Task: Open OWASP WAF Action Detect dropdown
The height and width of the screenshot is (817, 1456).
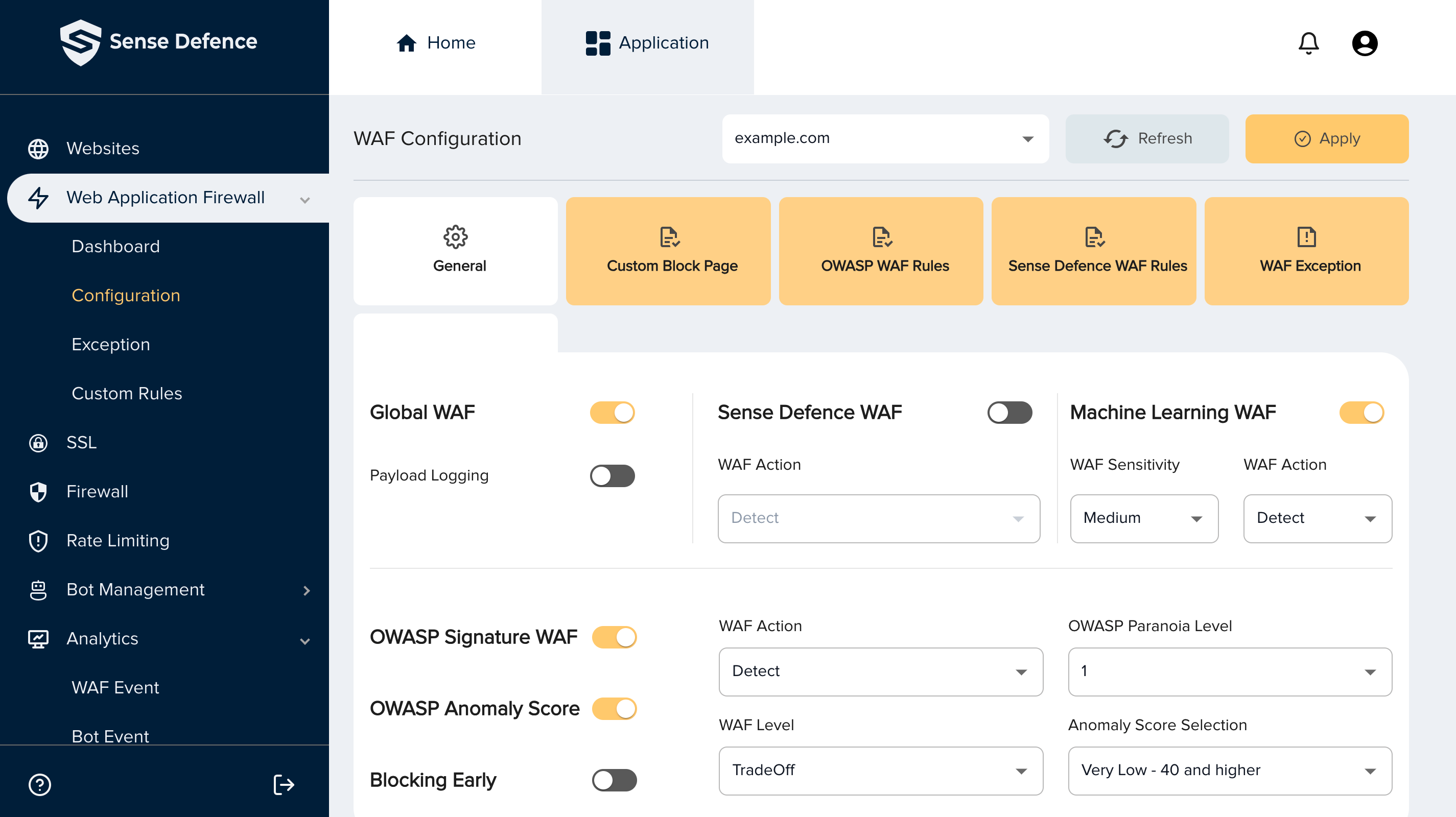Action: click(x=881, y=672)
